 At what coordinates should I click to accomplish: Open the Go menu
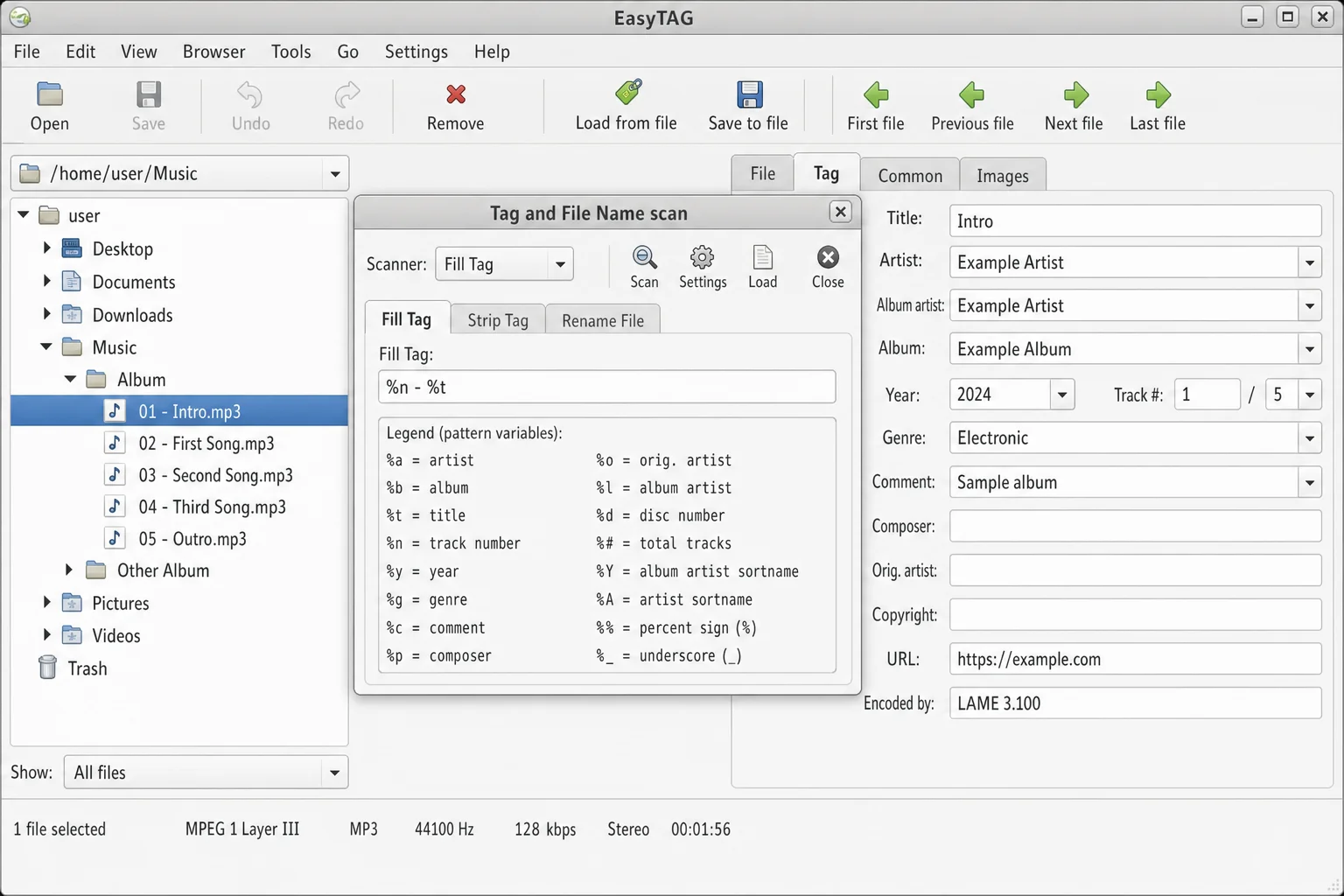tap(348, 52)
